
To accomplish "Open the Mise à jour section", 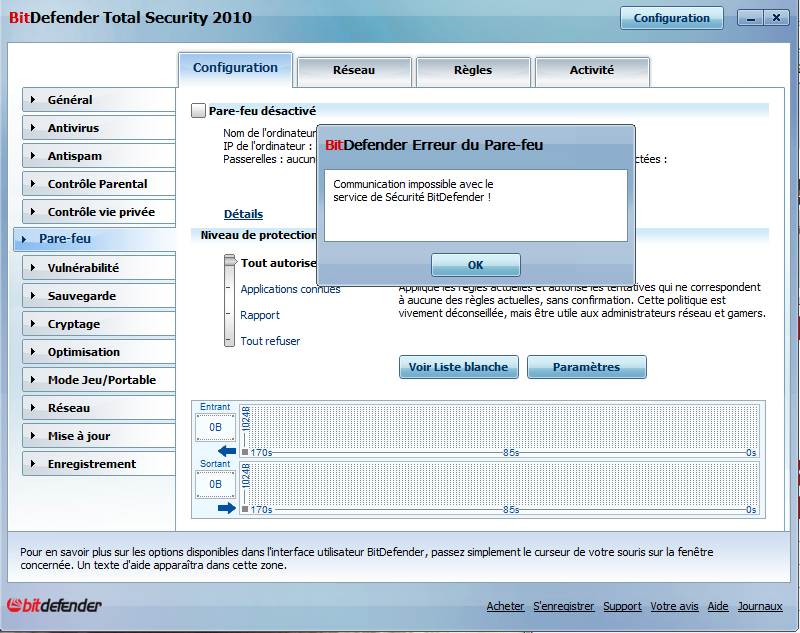I will click(99, 436).
